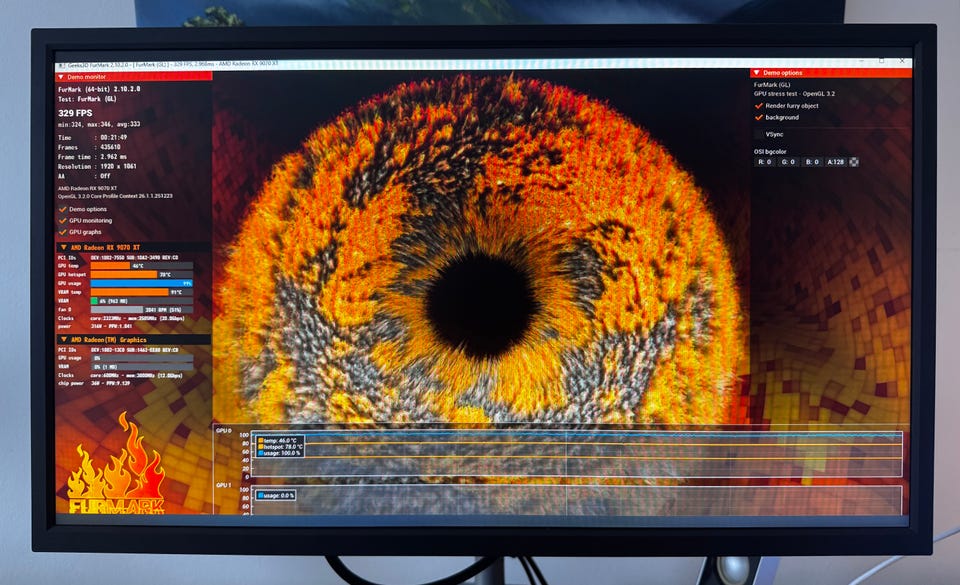960x585 pixels.
Task: Collapse the AMD Radeon RX 9070 XT section
Action: click(134, 247)
